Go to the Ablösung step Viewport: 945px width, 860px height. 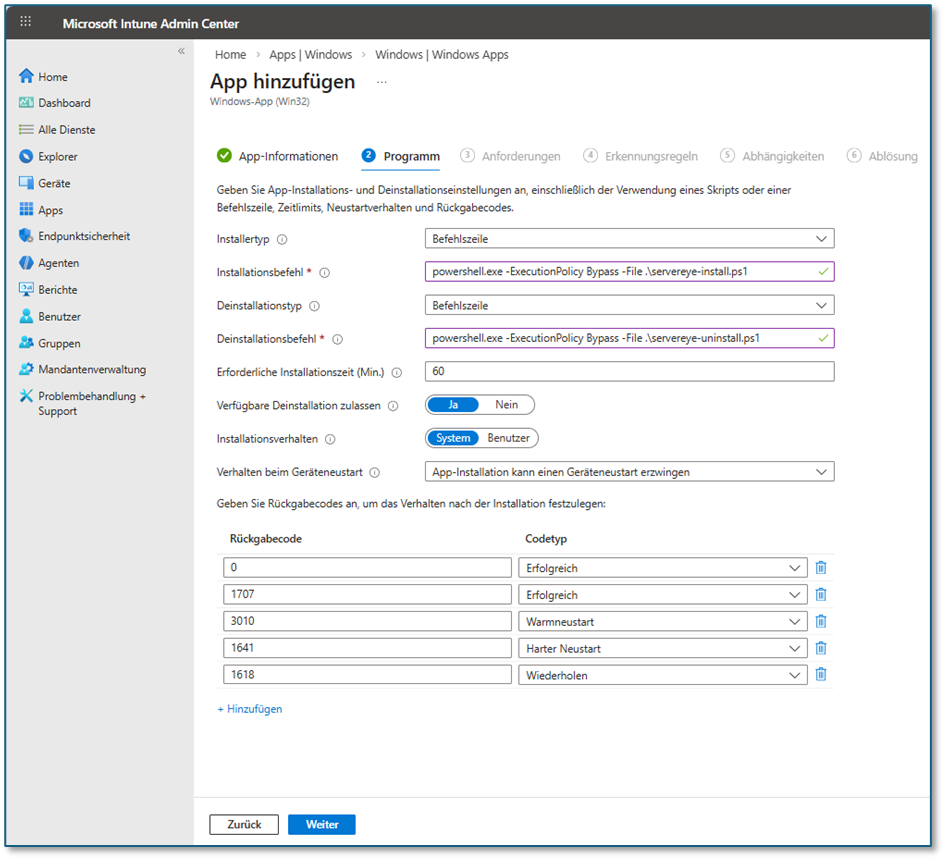882,156
